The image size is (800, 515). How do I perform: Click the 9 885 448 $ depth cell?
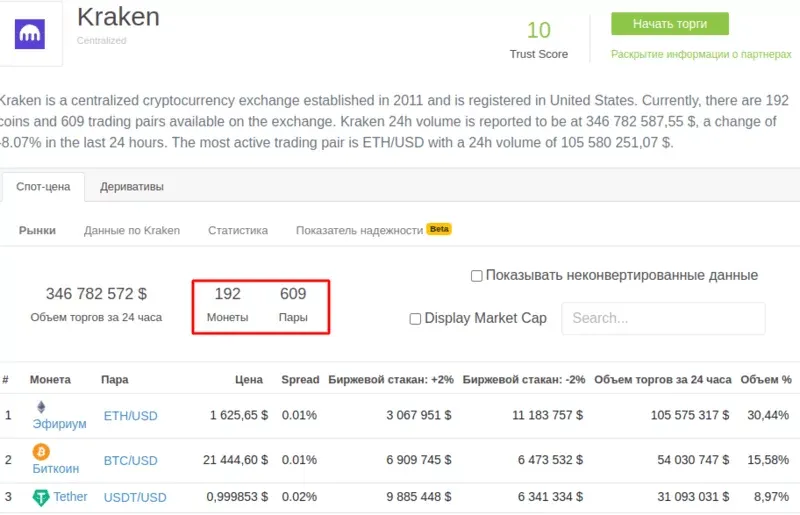[418, 497]
